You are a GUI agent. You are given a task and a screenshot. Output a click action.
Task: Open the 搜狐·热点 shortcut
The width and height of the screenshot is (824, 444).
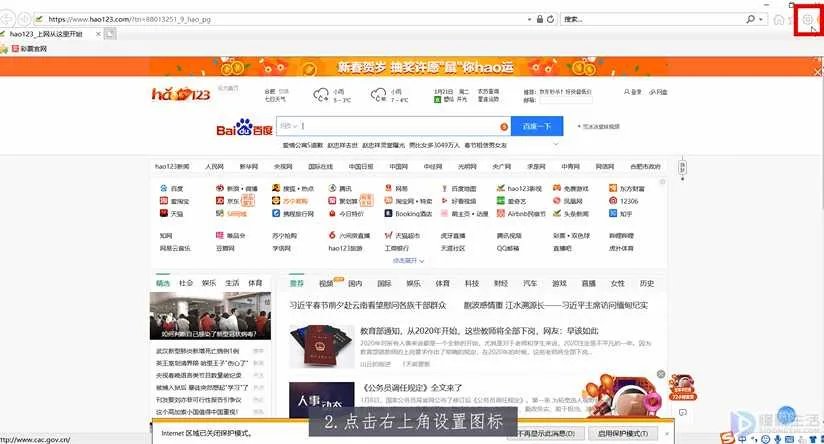point(293,188)
